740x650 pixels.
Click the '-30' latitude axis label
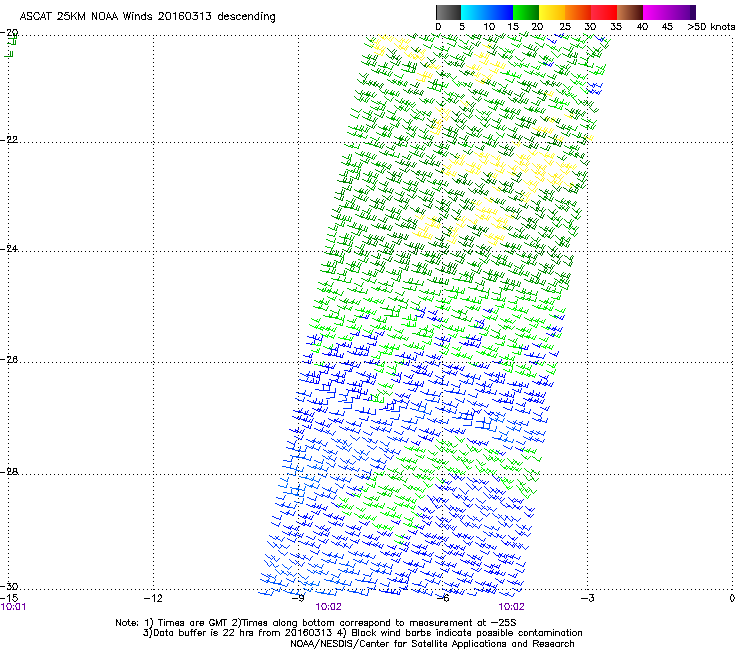[x=9, y=586]
